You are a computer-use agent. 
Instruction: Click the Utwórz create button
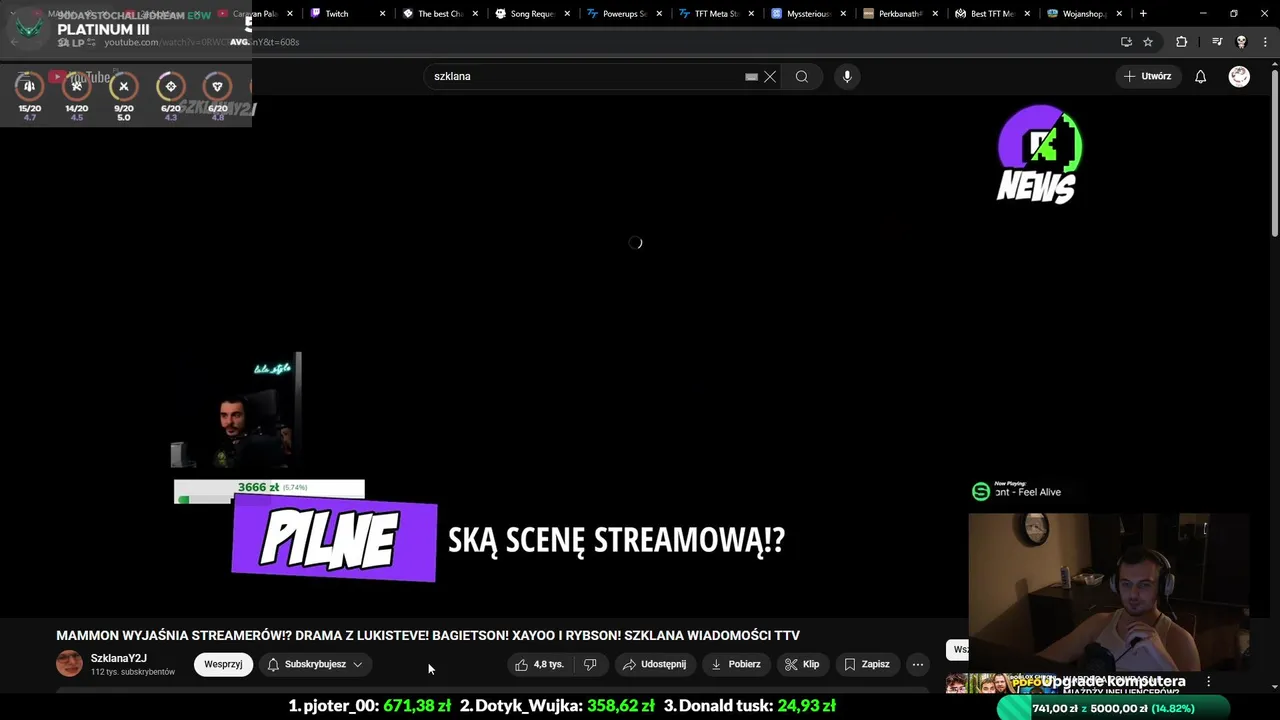1147,76
